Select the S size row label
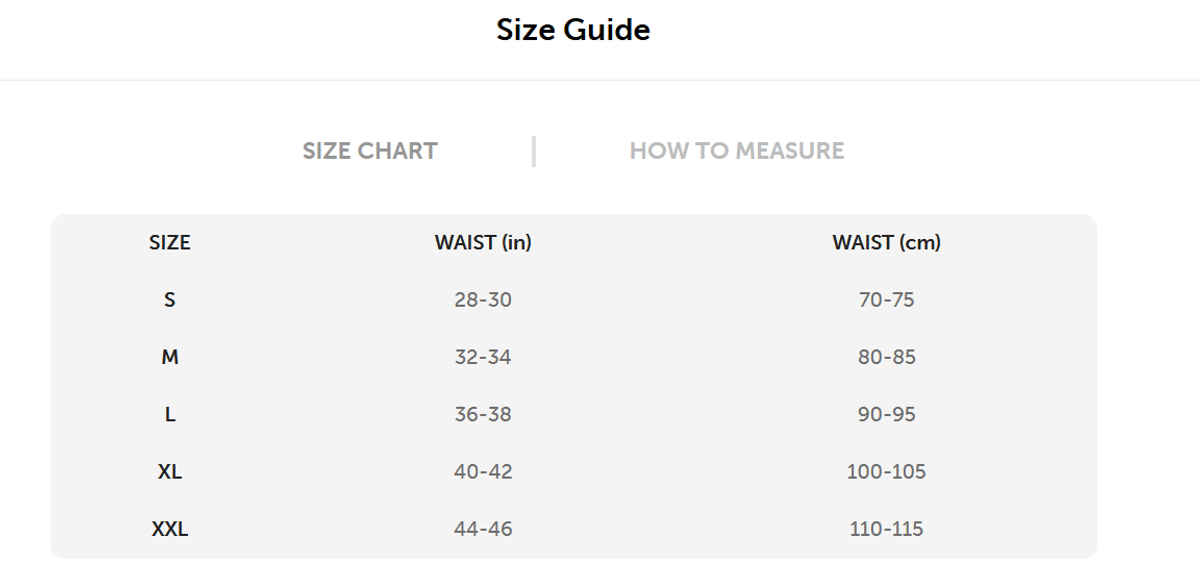 pyautogui.click(x=170, y=300)
